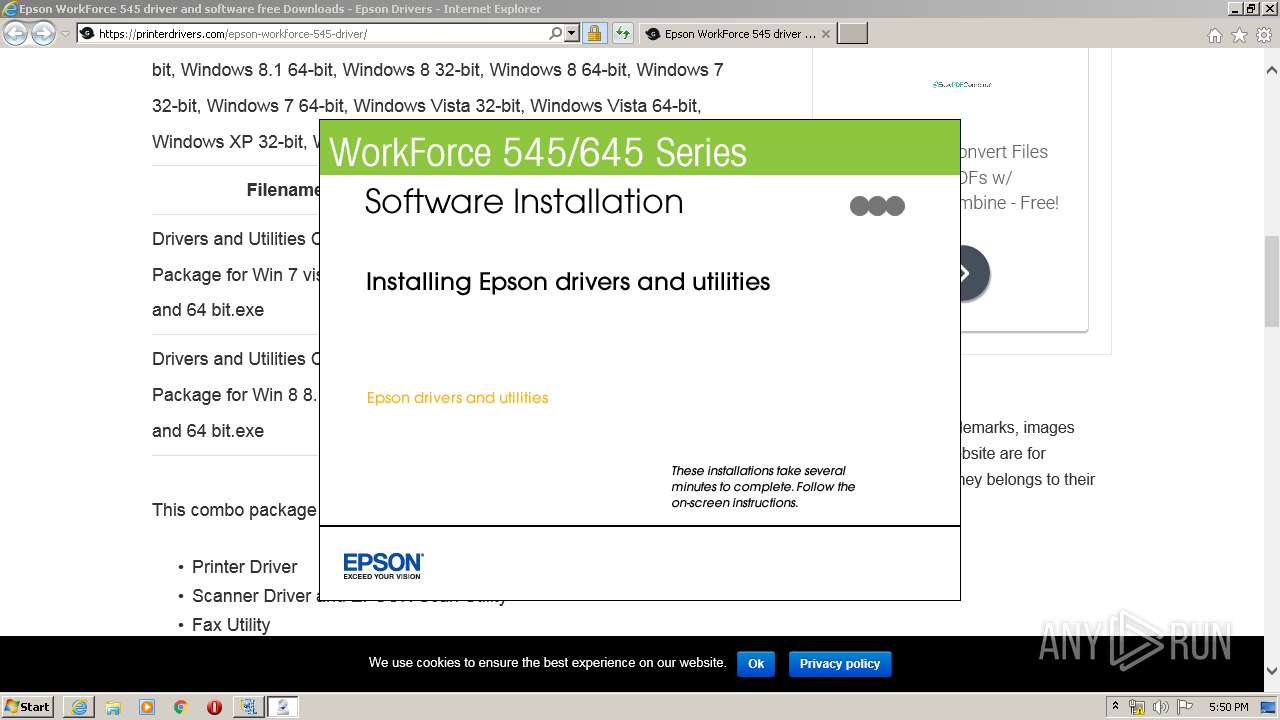This screenshot has width=1280, height=720.
Task: Open Favorites with the star icon
Action: click(1239, 35)
